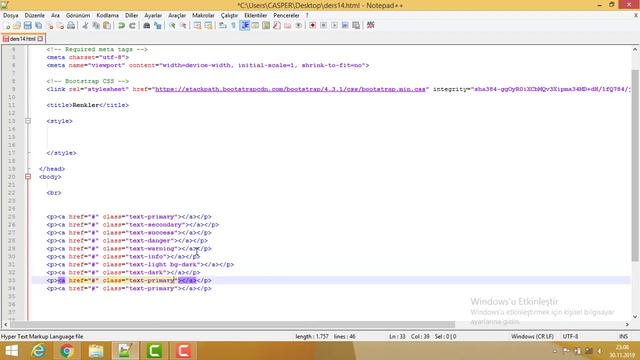The height and width of the screenshot is (360, 640).
Task: Cut selection with scissors icon
Action: 85,25
